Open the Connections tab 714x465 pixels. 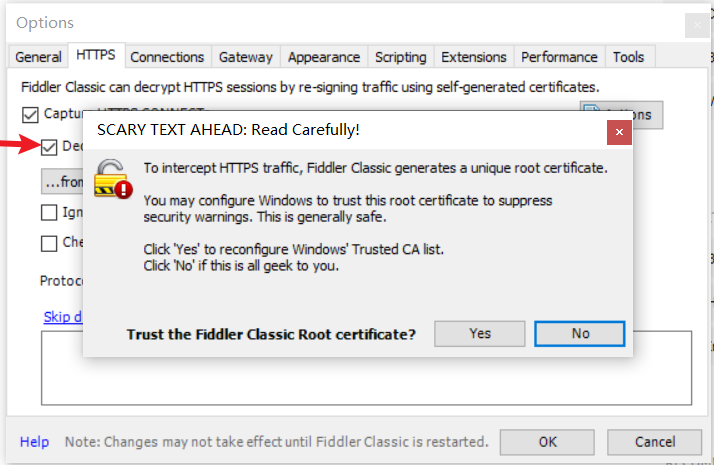click(x=167, y=57)
